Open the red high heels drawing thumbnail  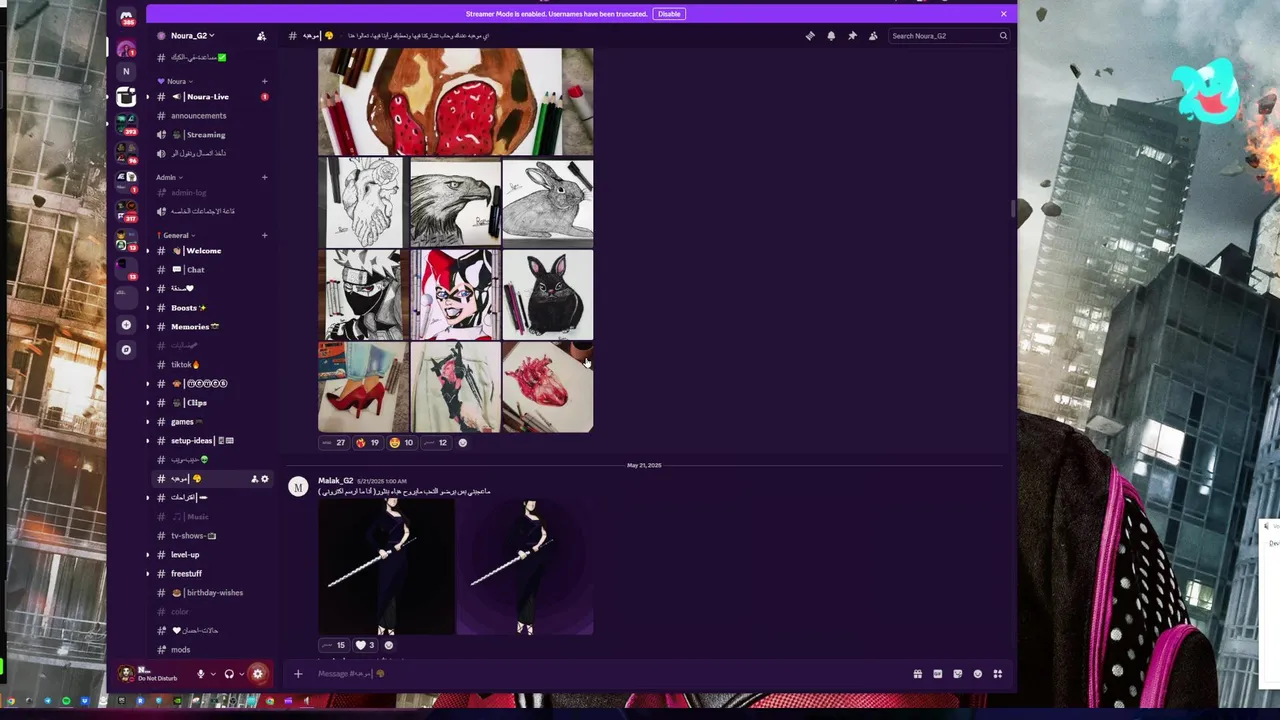pyautogui.click(x=363, y=387)
